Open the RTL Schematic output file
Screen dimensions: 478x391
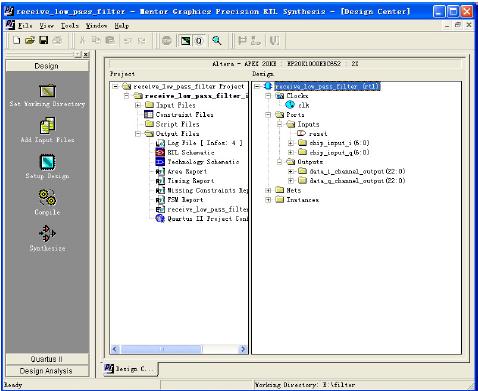(191, 152)
